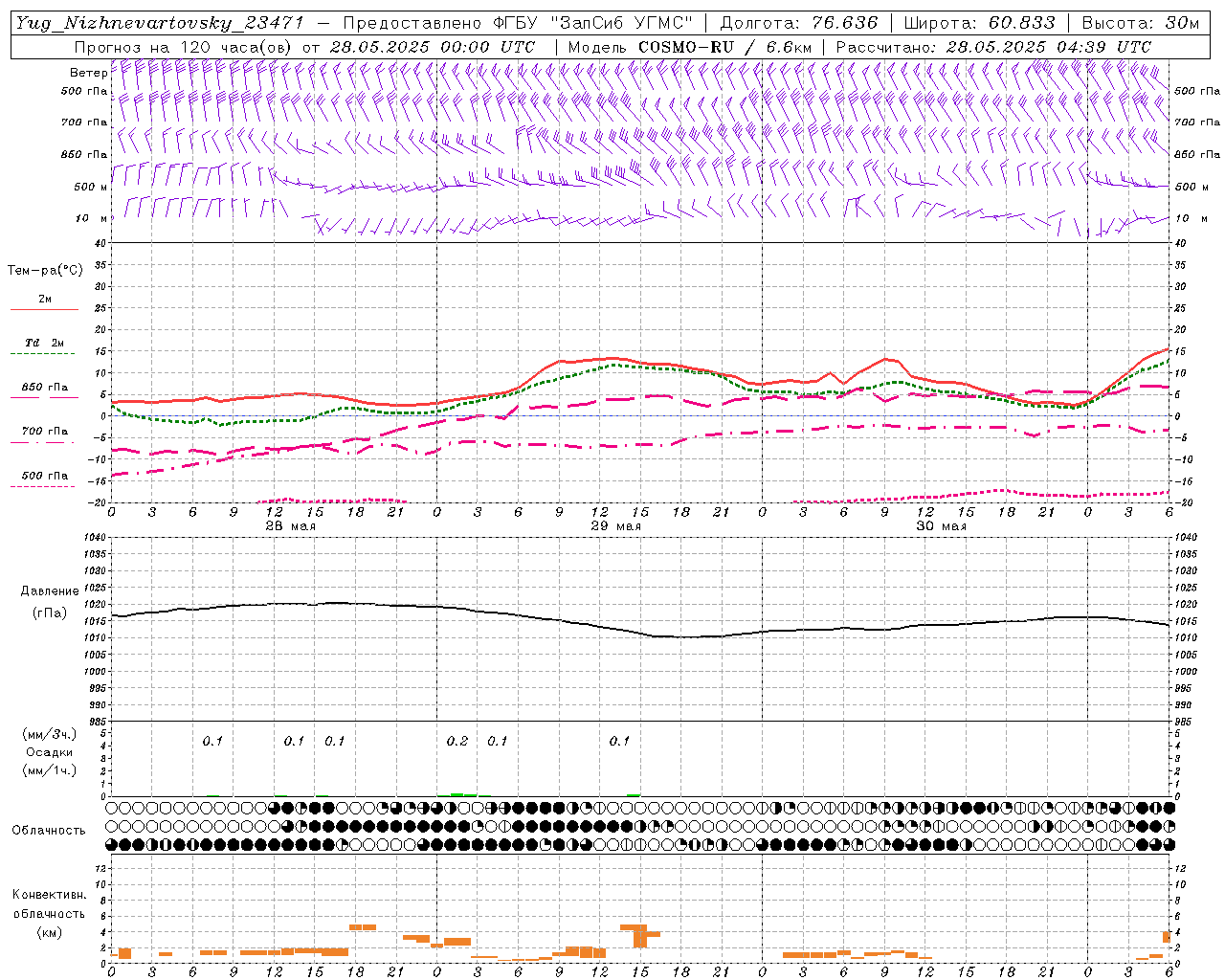Viewport: 1225px width, 980px height.
Task: Select the Долгота: 76.636 value
Action: click(798, 23)
